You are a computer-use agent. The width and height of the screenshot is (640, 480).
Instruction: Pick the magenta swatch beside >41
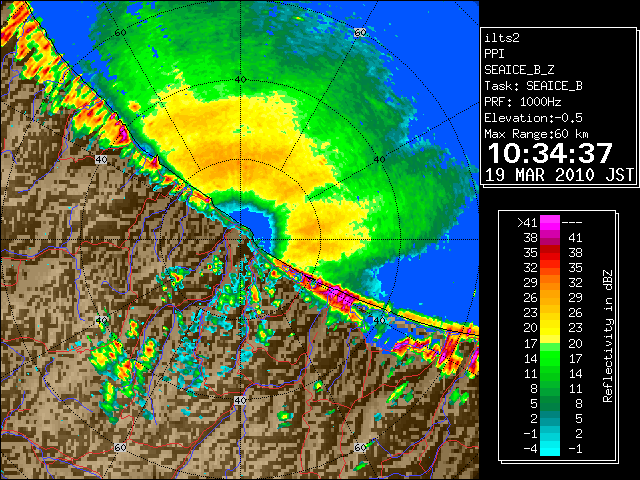click(x=550, y=223)
